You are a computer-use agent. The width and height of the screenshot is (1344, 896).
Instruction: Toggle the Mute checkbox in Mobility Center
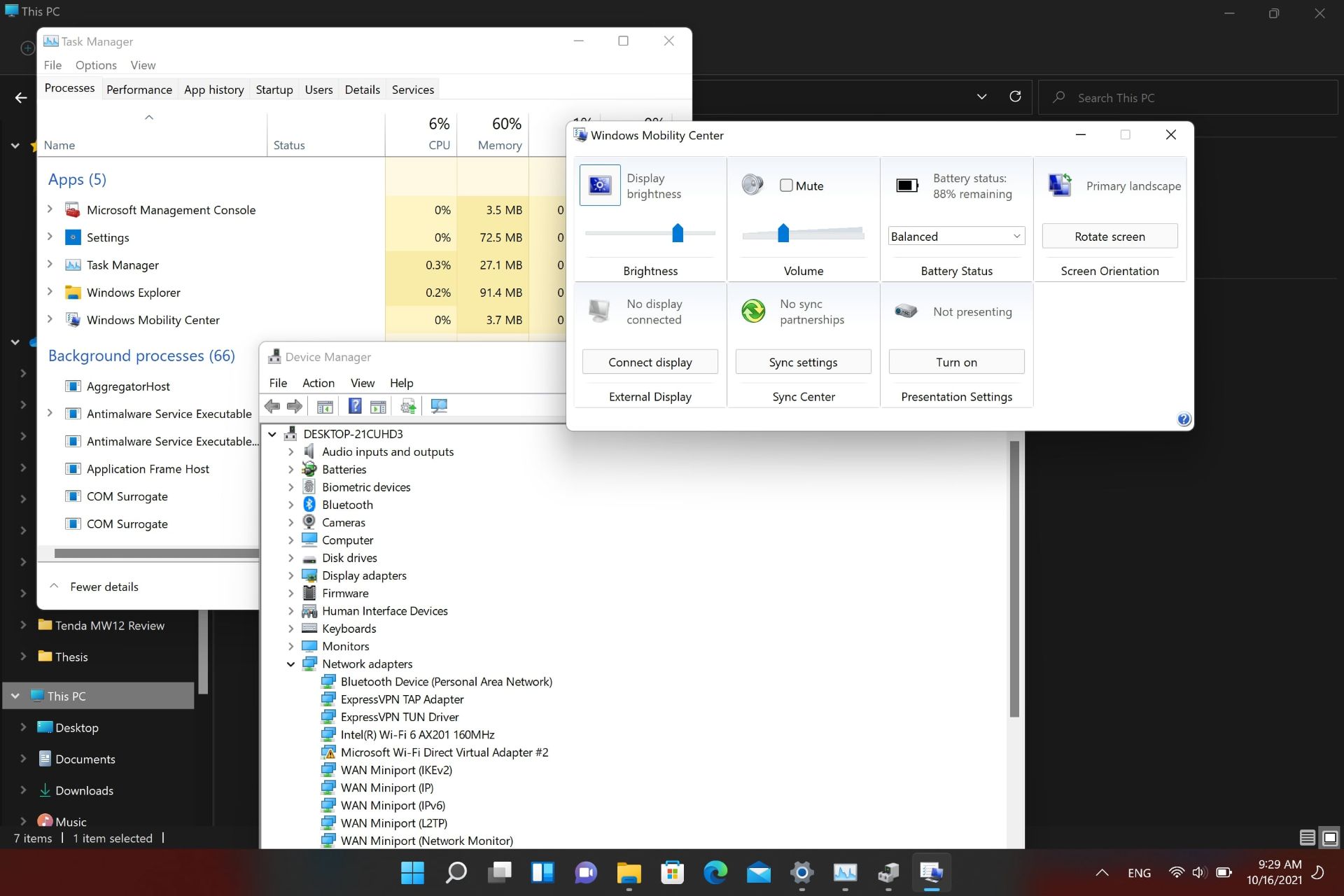coord(786,185)
